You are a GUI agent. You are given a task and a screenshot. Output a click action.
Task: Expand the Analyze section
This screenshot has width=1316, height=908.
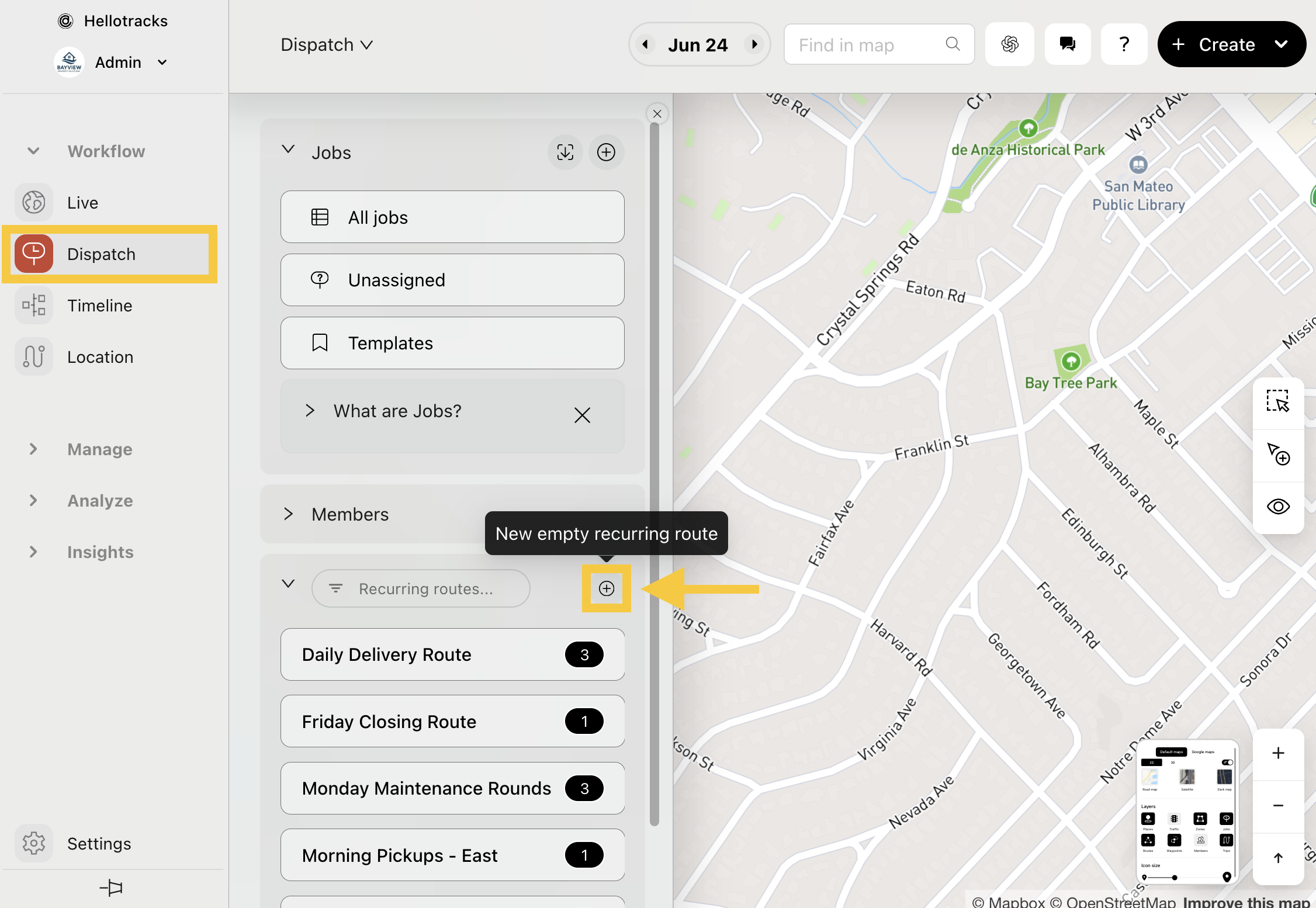(x=33, y=501)
